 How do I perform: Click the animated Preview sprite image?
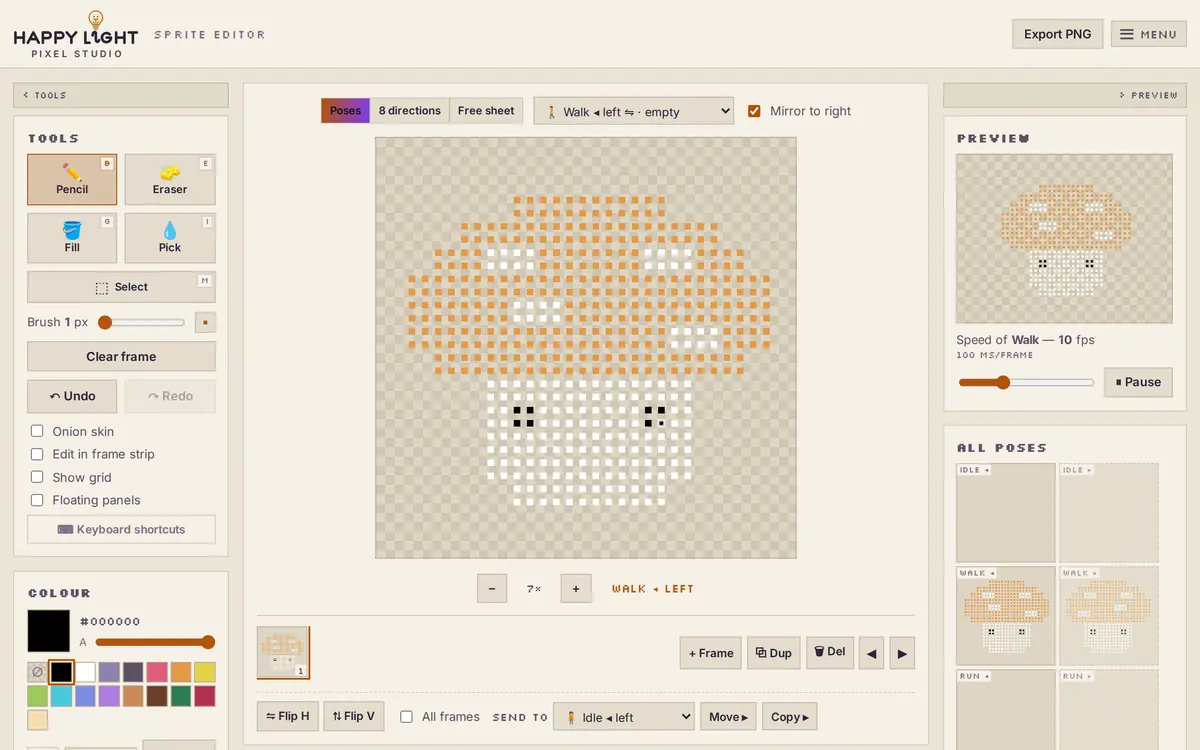tap(1064, 239)
